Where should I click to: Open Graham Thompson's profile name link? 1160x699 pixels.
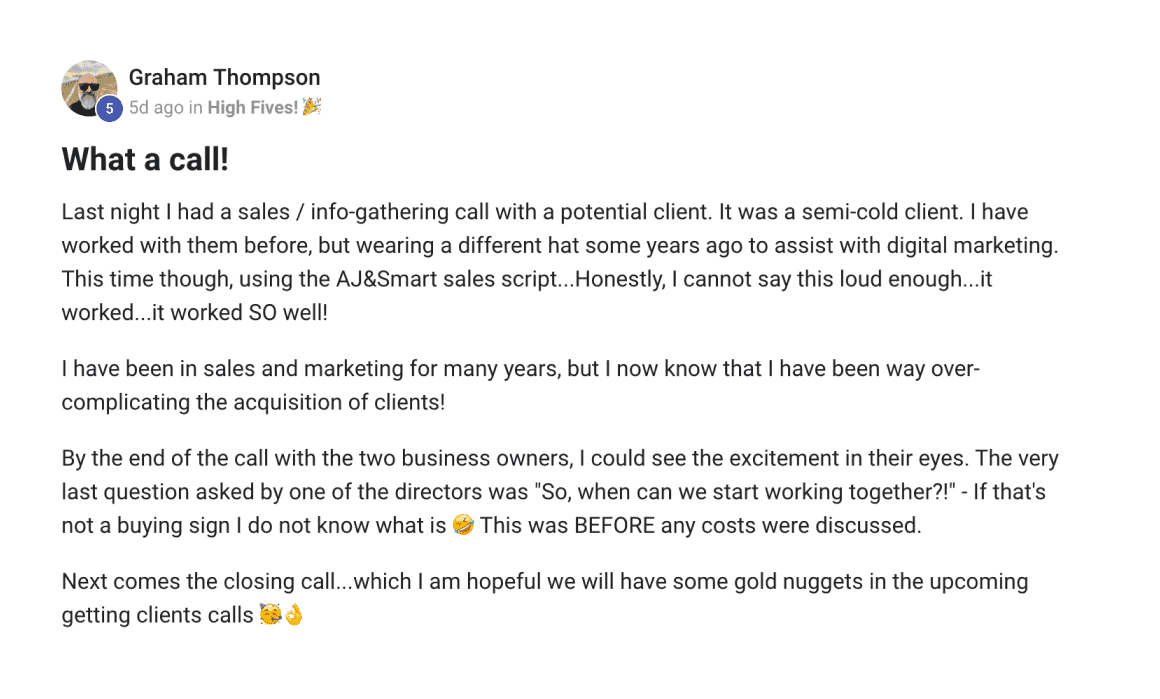click(224, 78)
